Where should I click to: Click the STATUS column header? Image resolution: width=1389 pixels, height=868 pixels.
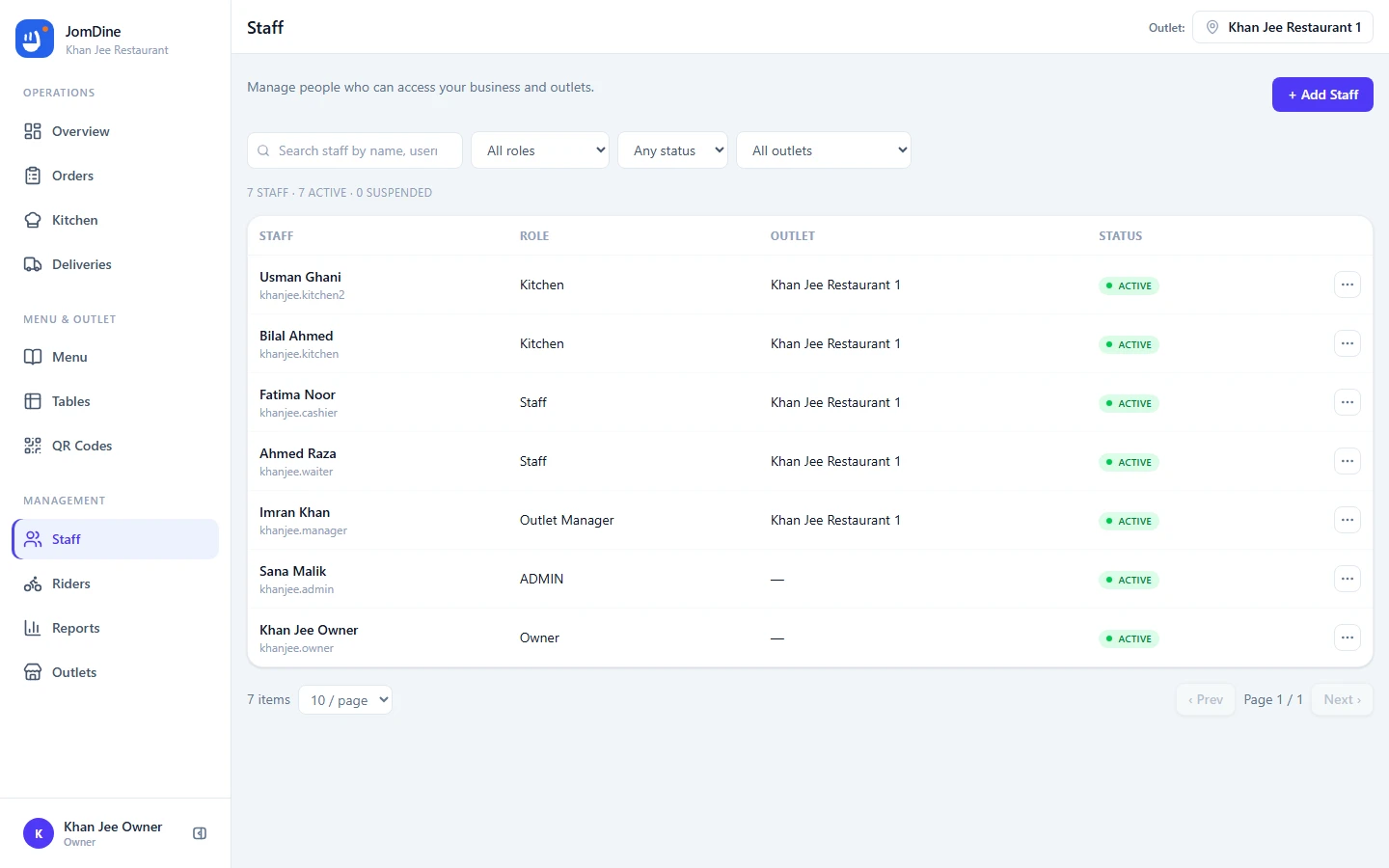(1121, 236)
